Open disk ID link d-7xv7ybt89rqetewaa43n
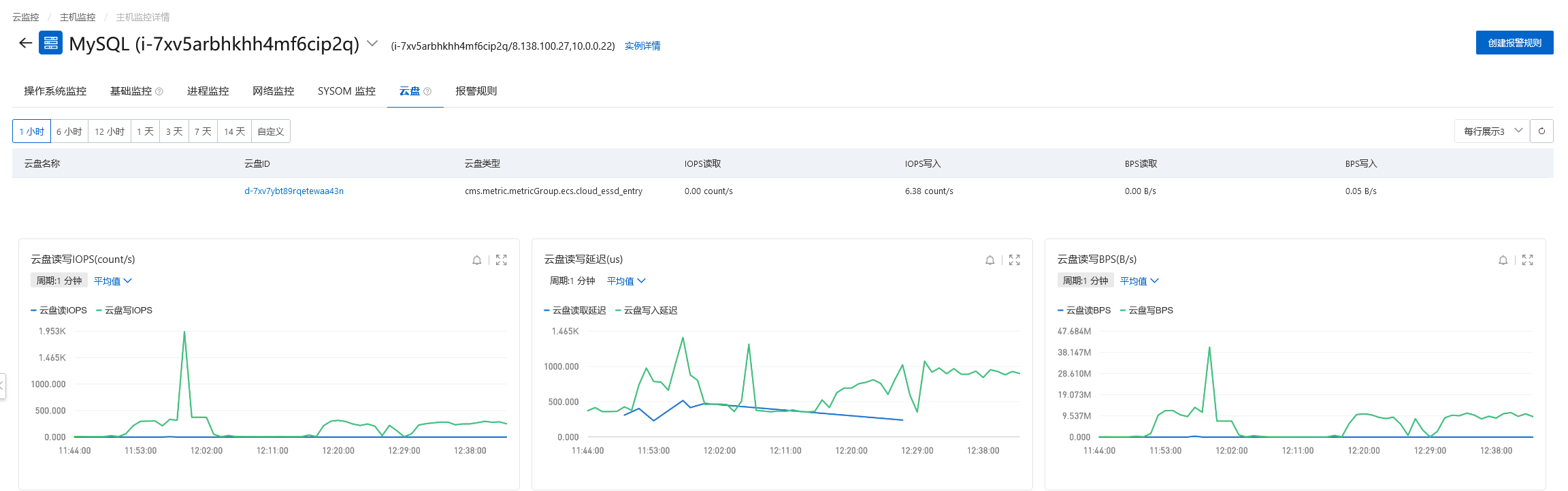The height and width of the screenshot is (491, 1568). tap(294, 191)
